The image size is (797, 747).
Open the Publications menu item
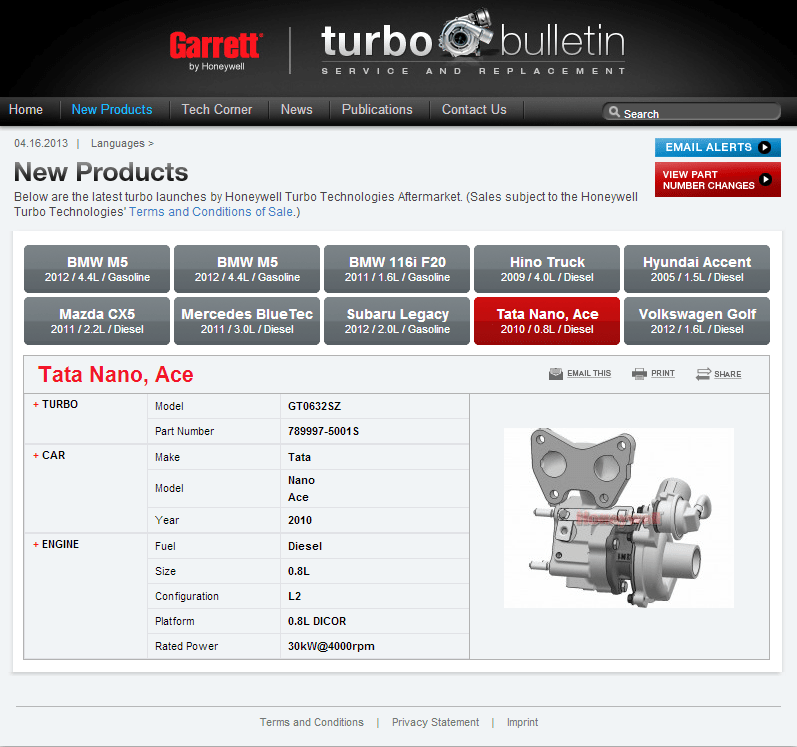[x=377, y=110]
